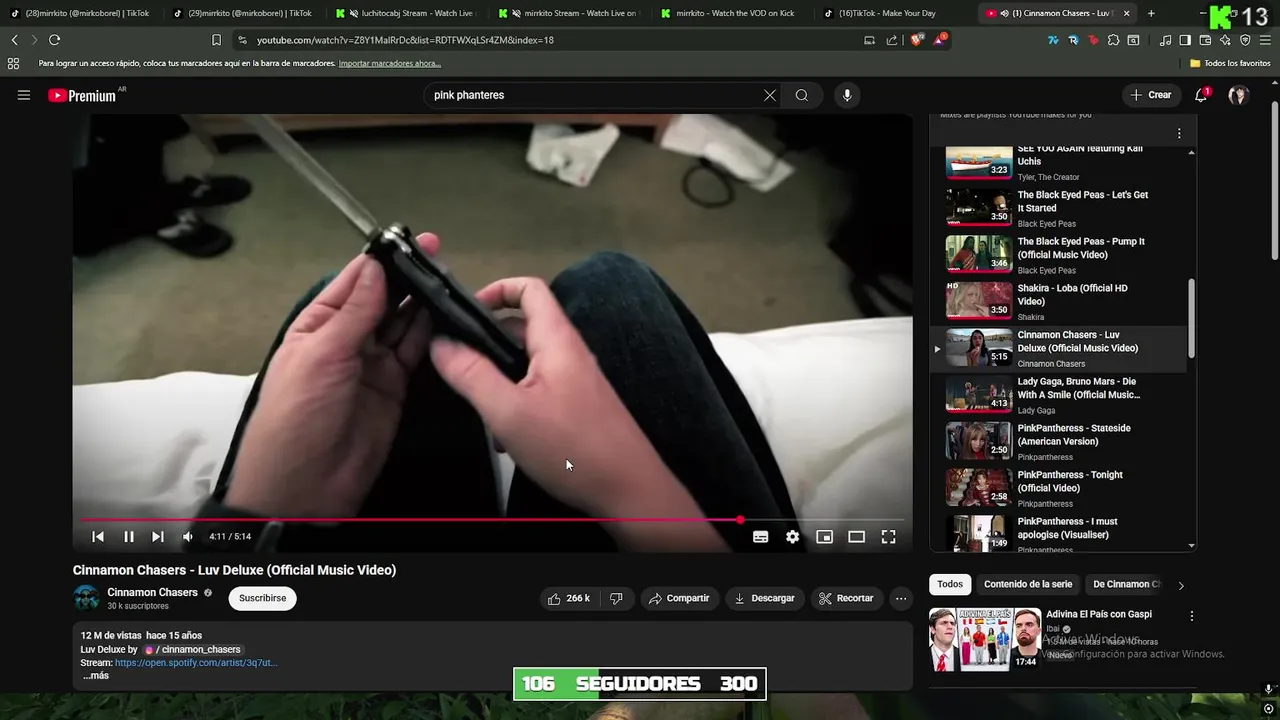Reload the current page
Image resolution: width=1280 pixels, height=720 pixels.
click(54, 40)
